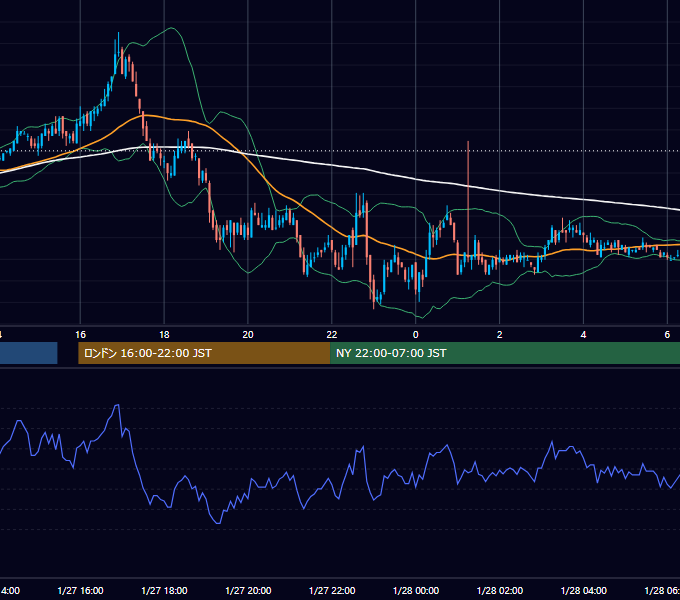
Task: Click the blue session bar before ロンドン
Action: pyautogui.click(x=29, y=353)
